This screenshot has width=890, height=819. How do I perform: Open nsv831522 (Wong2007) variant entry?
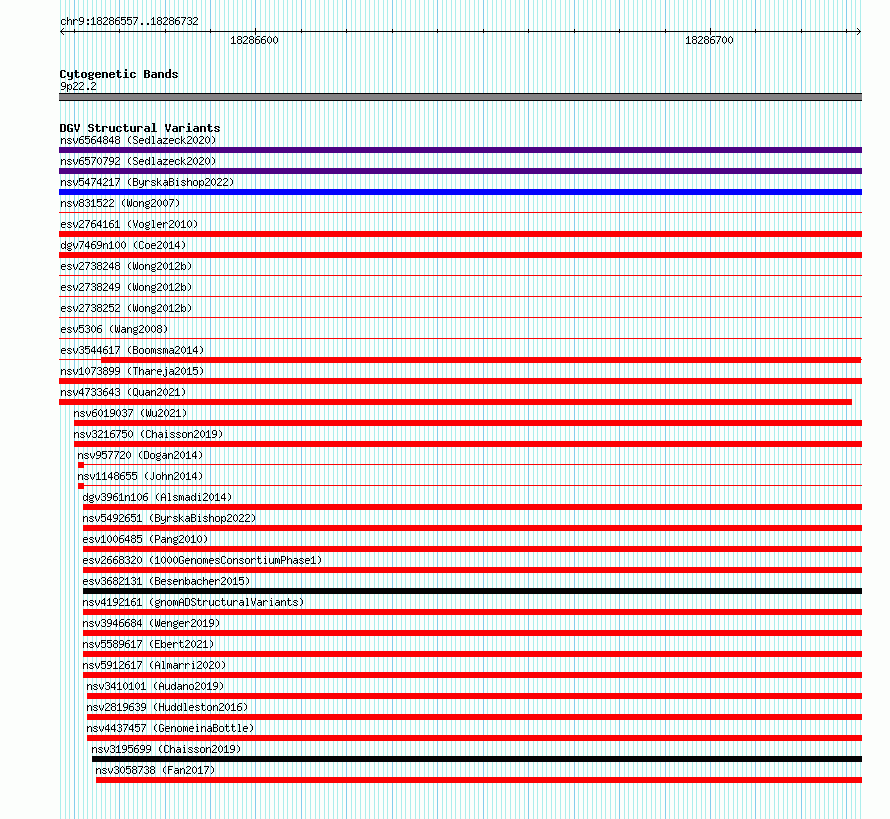click(x=120, y=203)
